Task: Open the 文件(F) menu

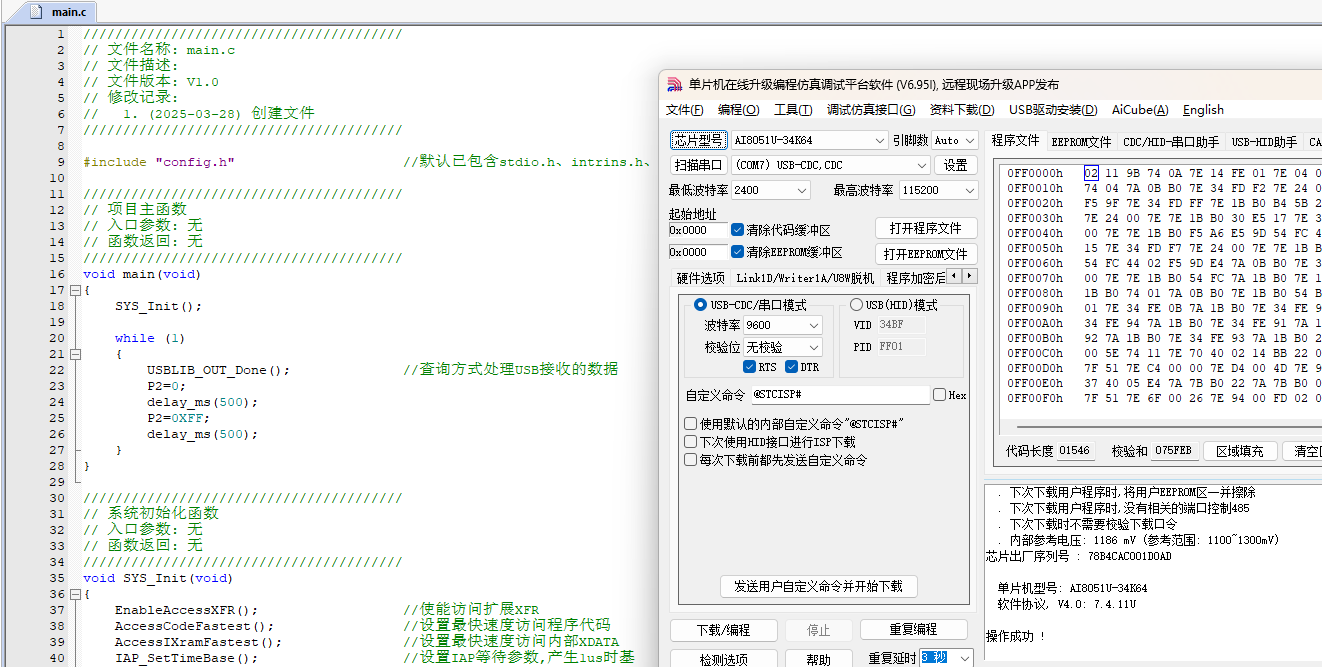Action: (684, 110)
